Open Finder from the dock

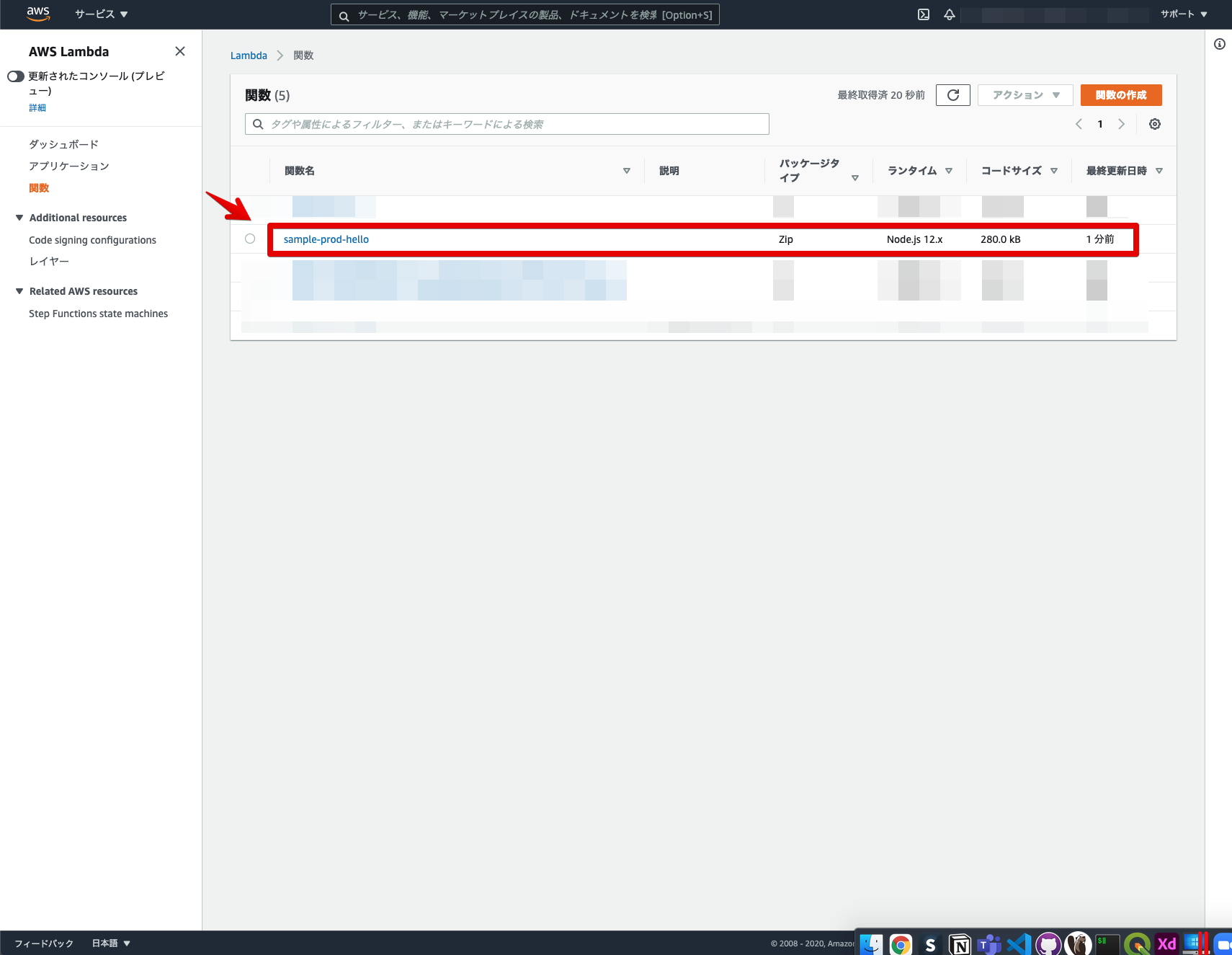pyautogui.click(x=871, y=944)
